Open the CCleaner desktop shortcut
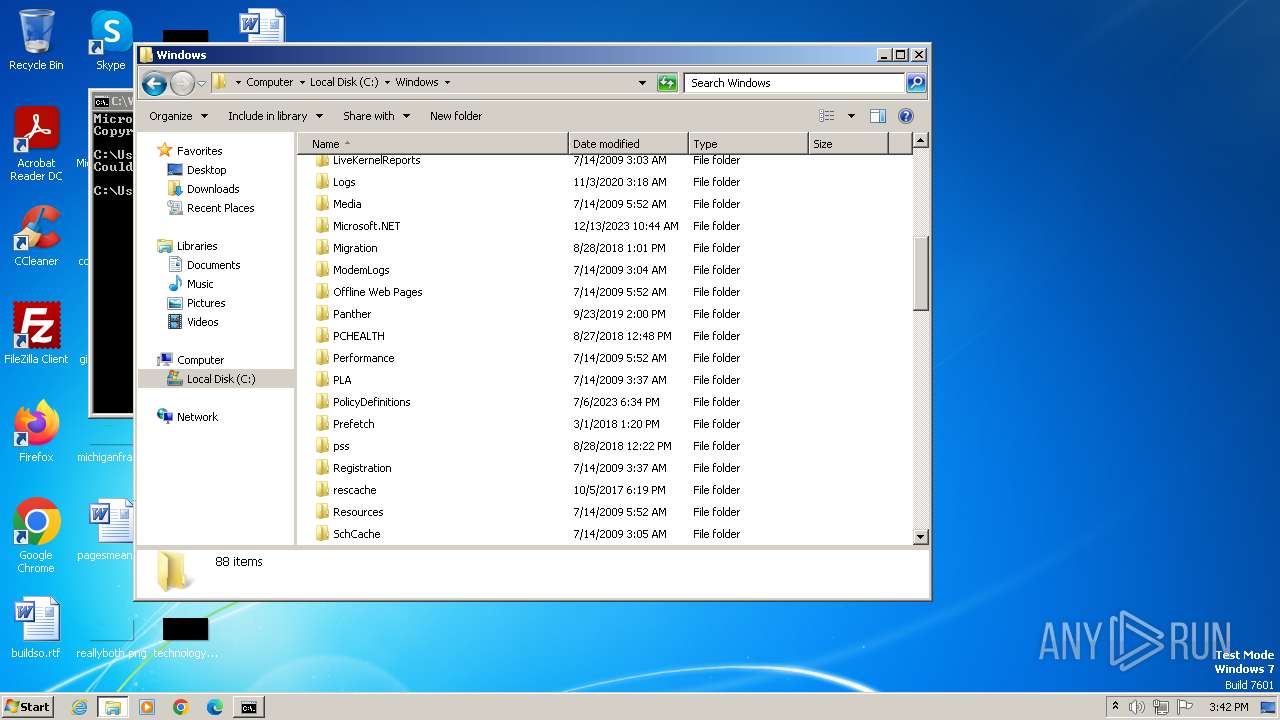Viewport: 1280px width, 720px height. point(36,236)
